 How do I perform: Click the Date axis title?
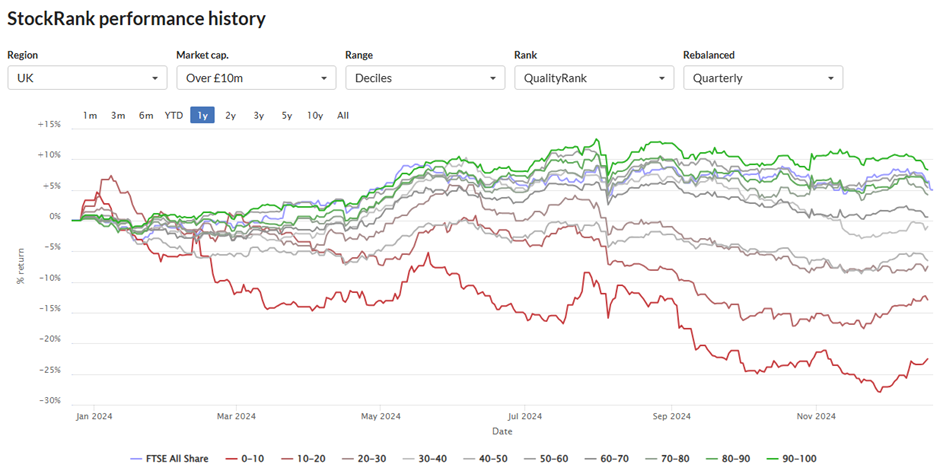click(x=502, y=431)
